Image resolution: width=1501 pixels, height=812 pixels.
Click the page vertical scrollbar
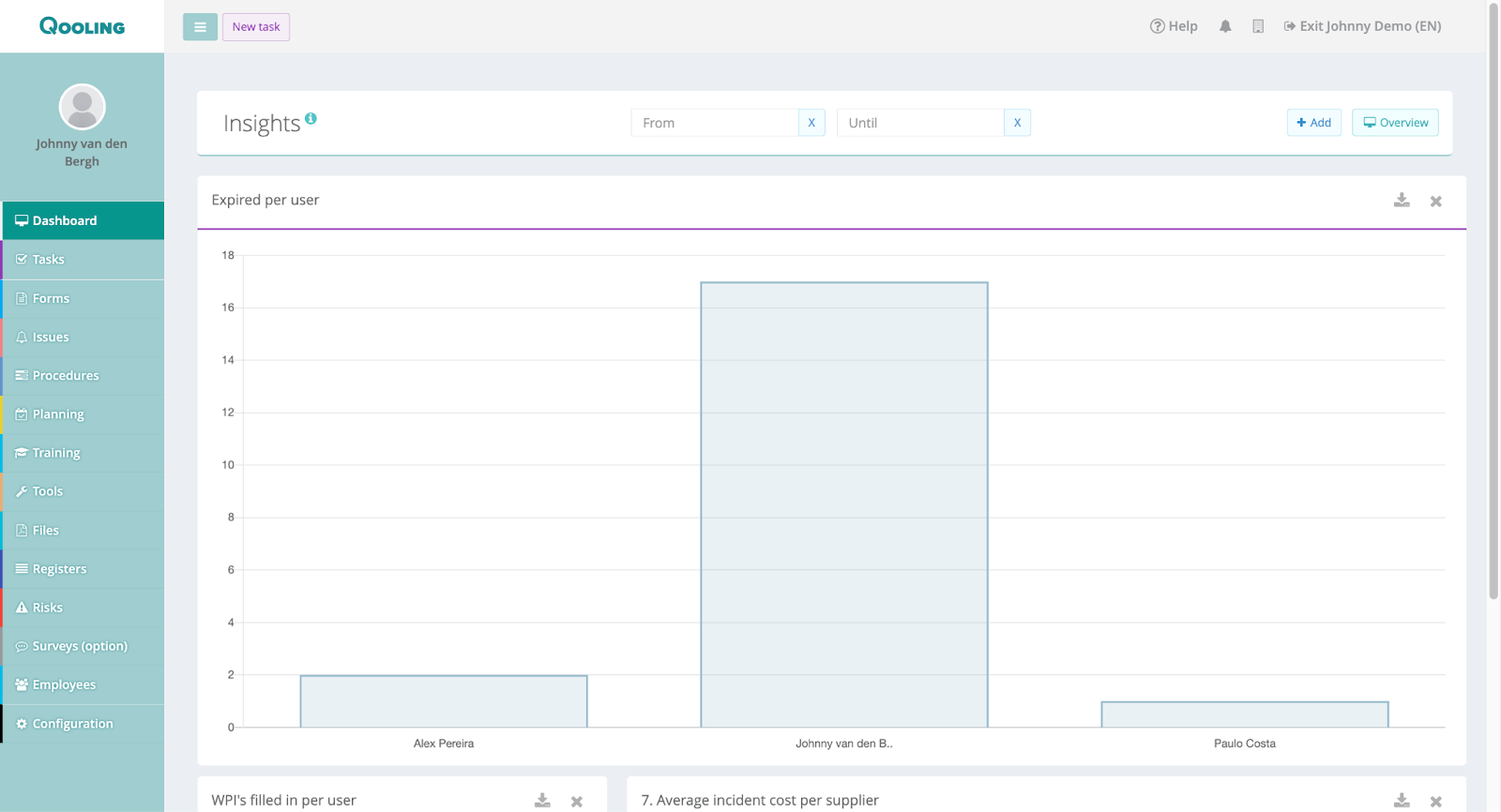coord(1493,300)
